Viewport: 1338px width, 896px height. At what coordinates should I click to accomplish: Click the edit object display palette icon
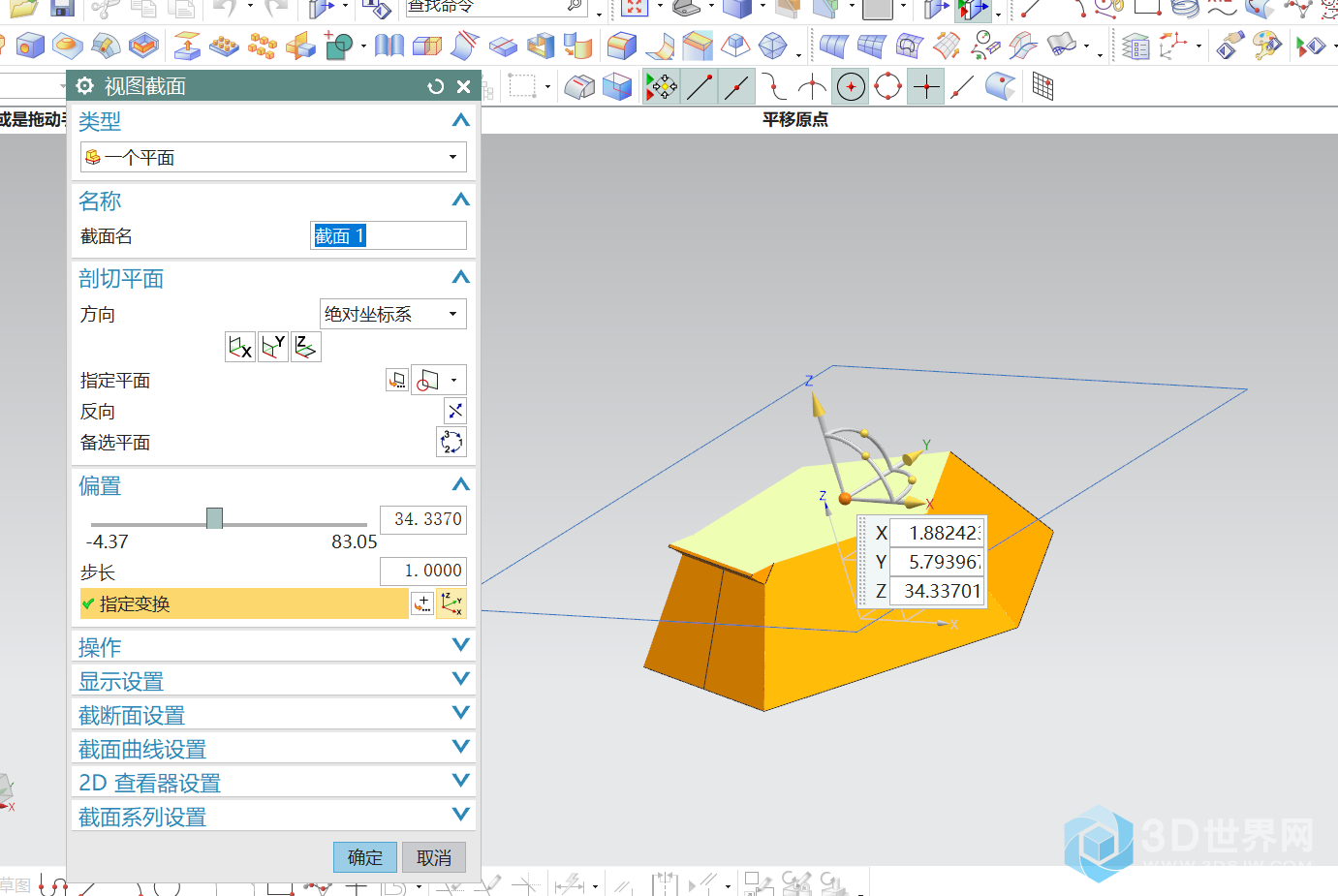click(x=1266, y=46)
